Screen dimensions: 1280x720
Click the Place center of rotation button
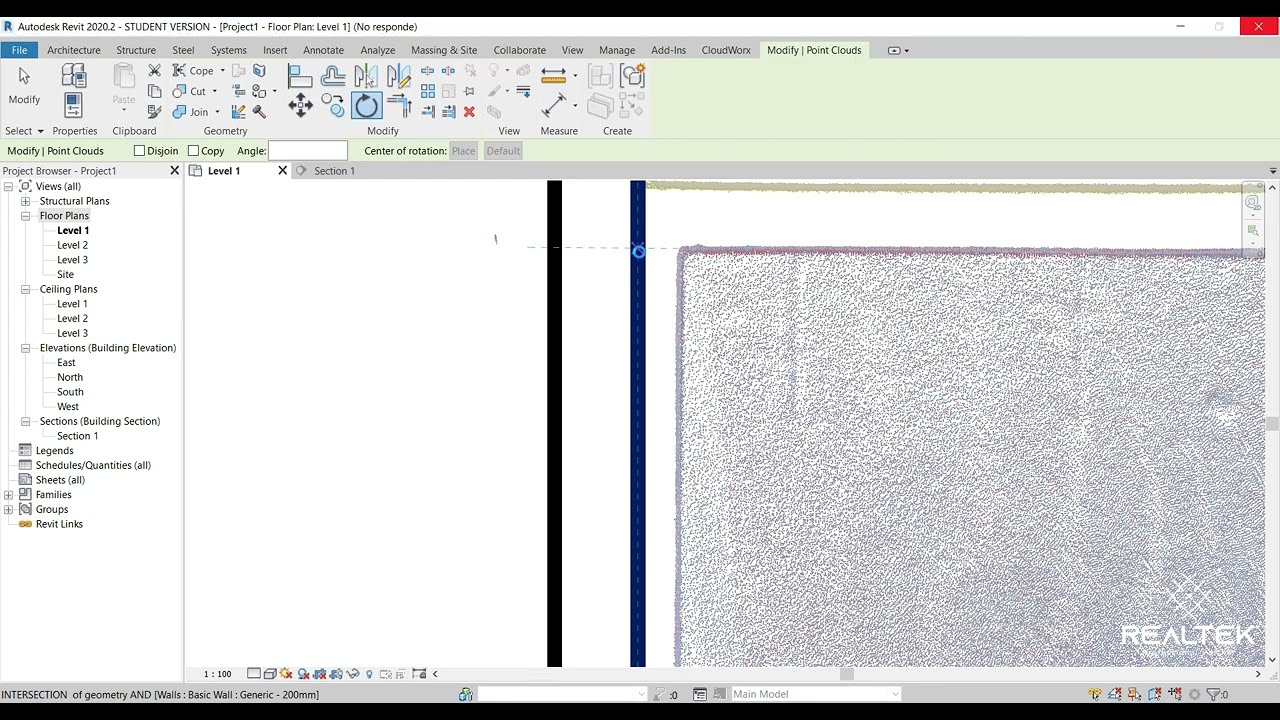tap(463, 151)
